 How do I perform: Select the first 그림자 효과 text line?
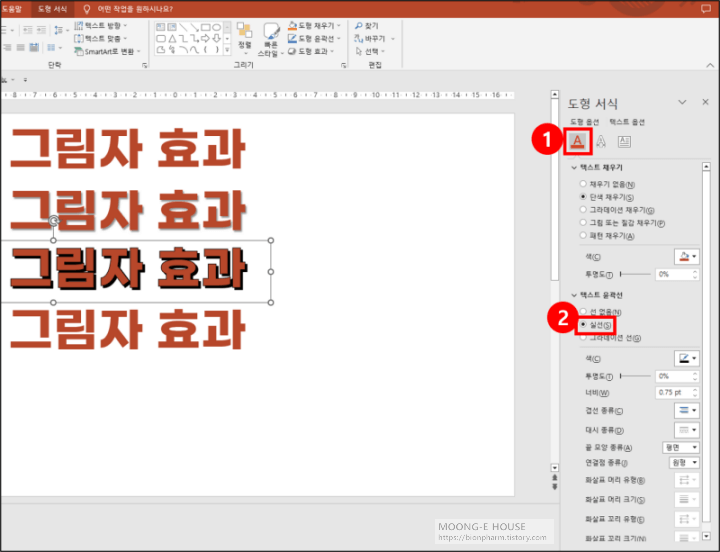128,148
